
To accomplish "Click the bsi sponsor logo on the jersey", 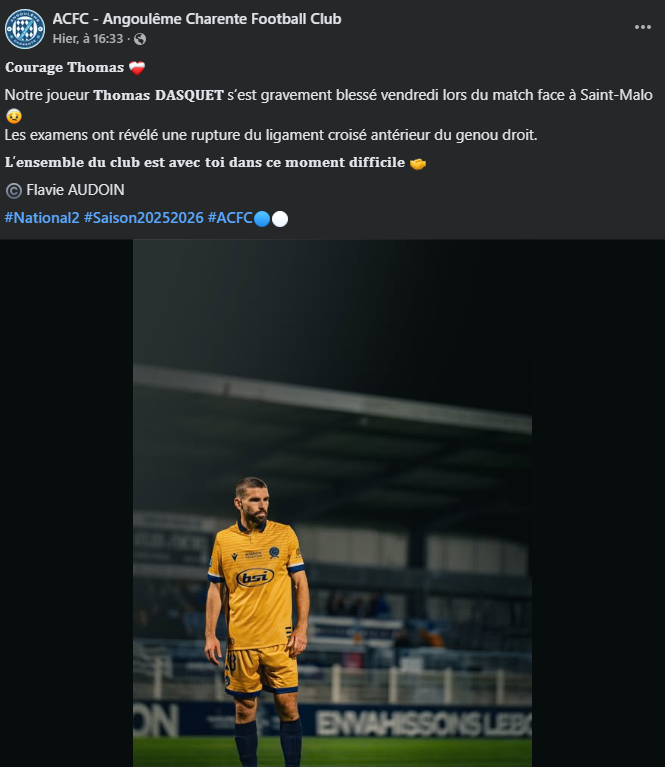I will [255, 577].
